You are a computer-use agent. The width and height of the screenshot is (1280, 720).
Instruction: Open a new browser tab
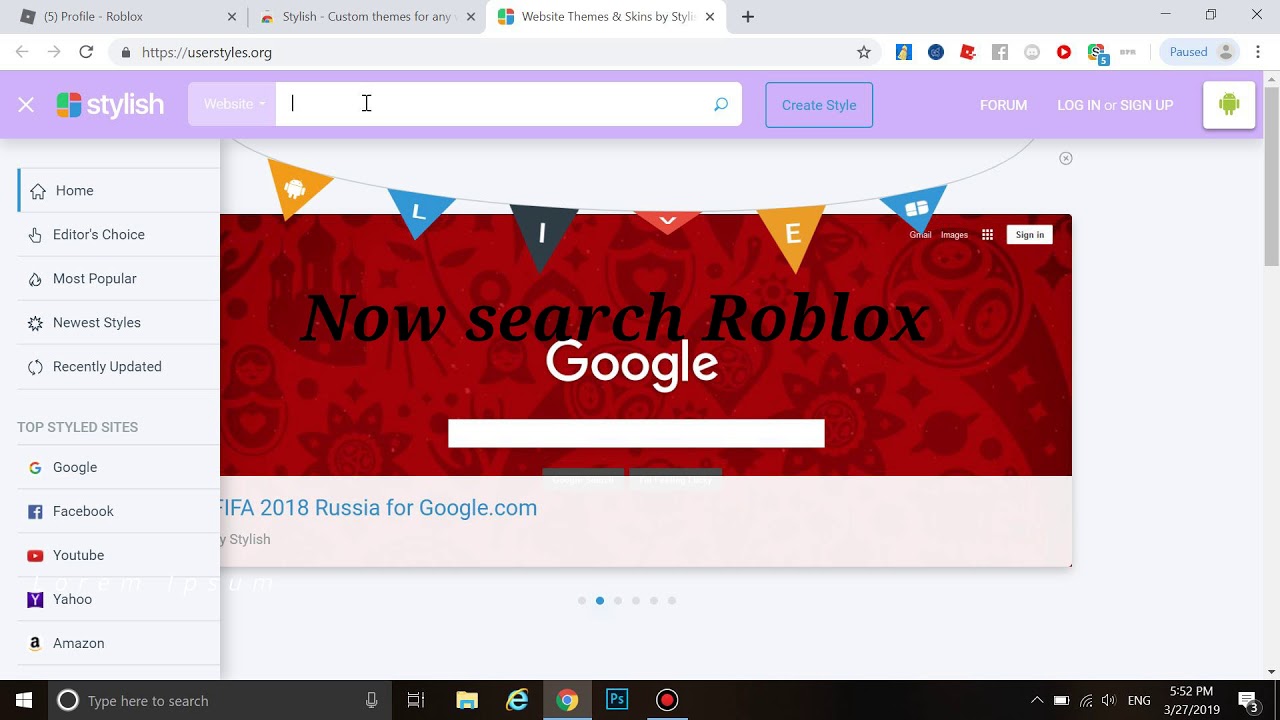coord(748,17)
